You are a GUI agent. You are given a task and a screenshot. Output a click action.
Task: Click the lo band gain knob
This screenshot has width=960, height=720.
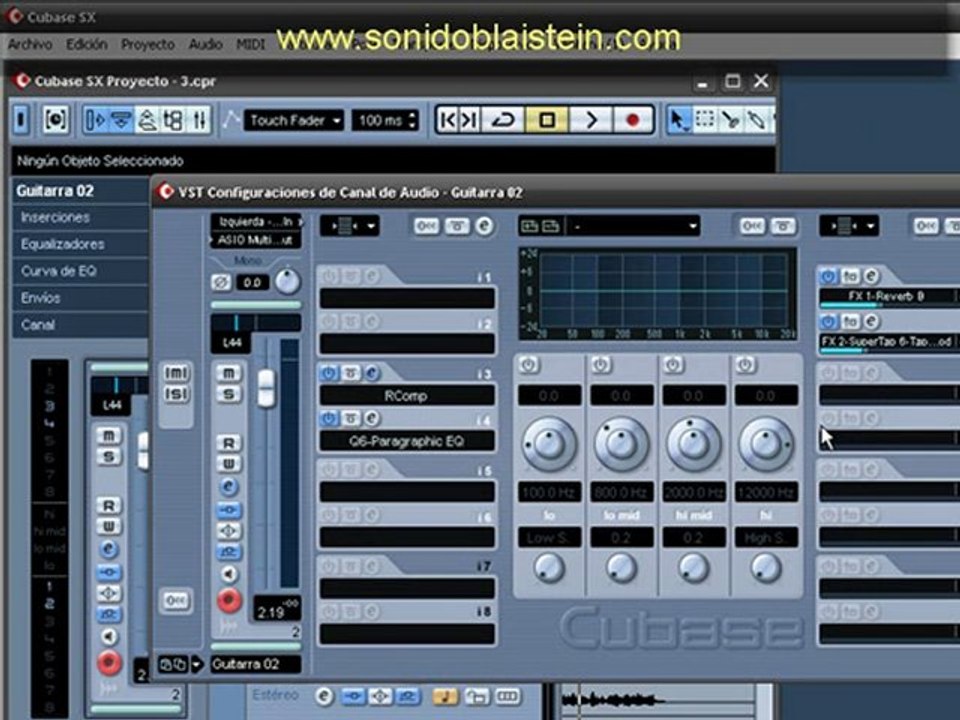coord(549,444)
